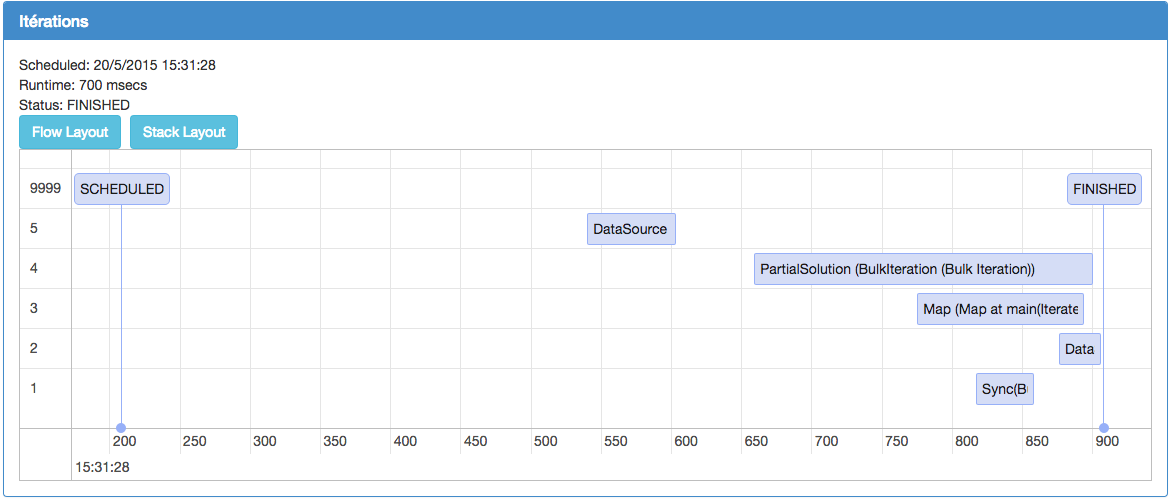Viewport: 1174px width, 502px height.
Task: Click the blue dot under FINISHED line
Action: pos(1104,428)
